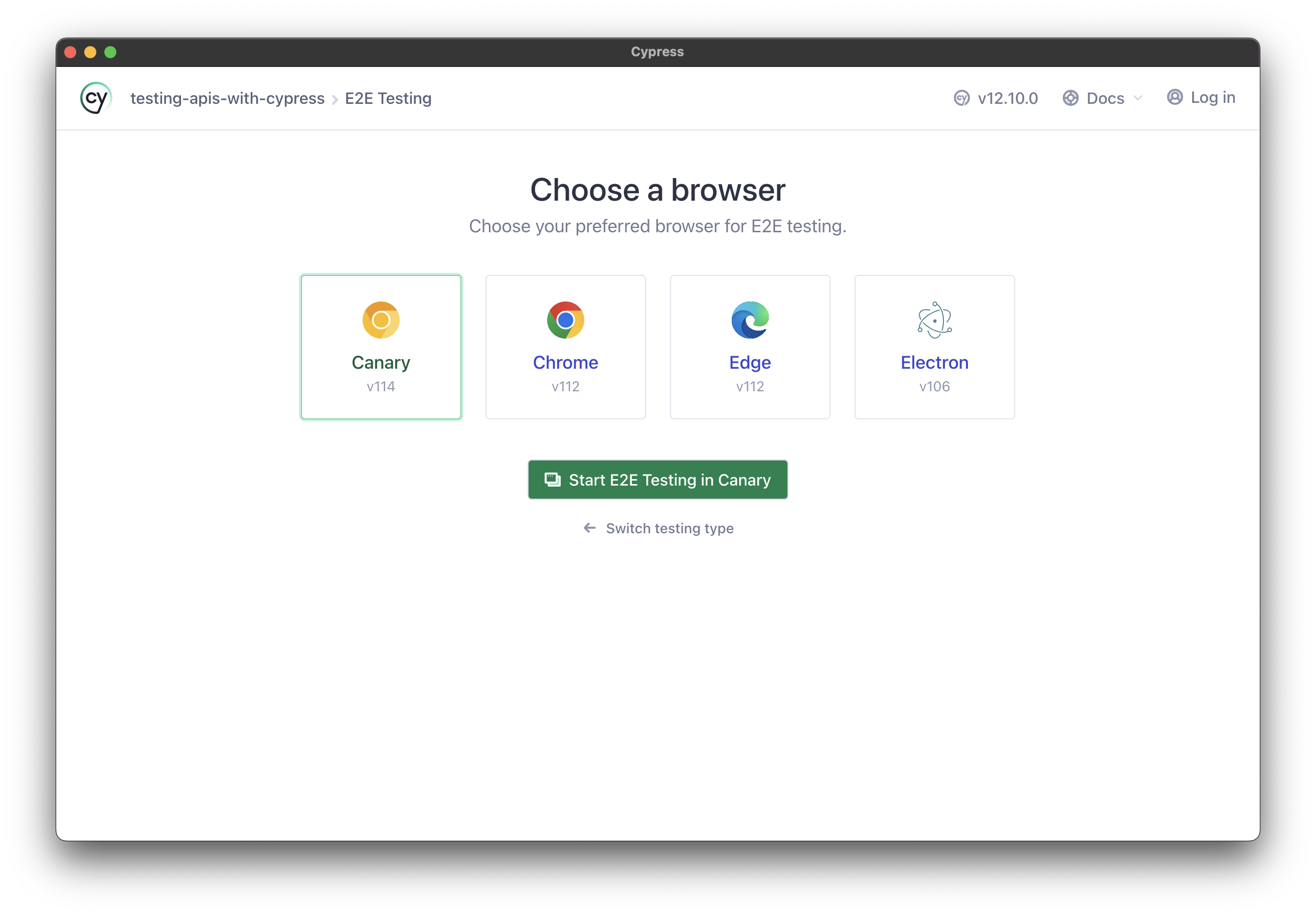
Task: Select the E2E Testing breadcrumb item
Action: coord(388,98)
